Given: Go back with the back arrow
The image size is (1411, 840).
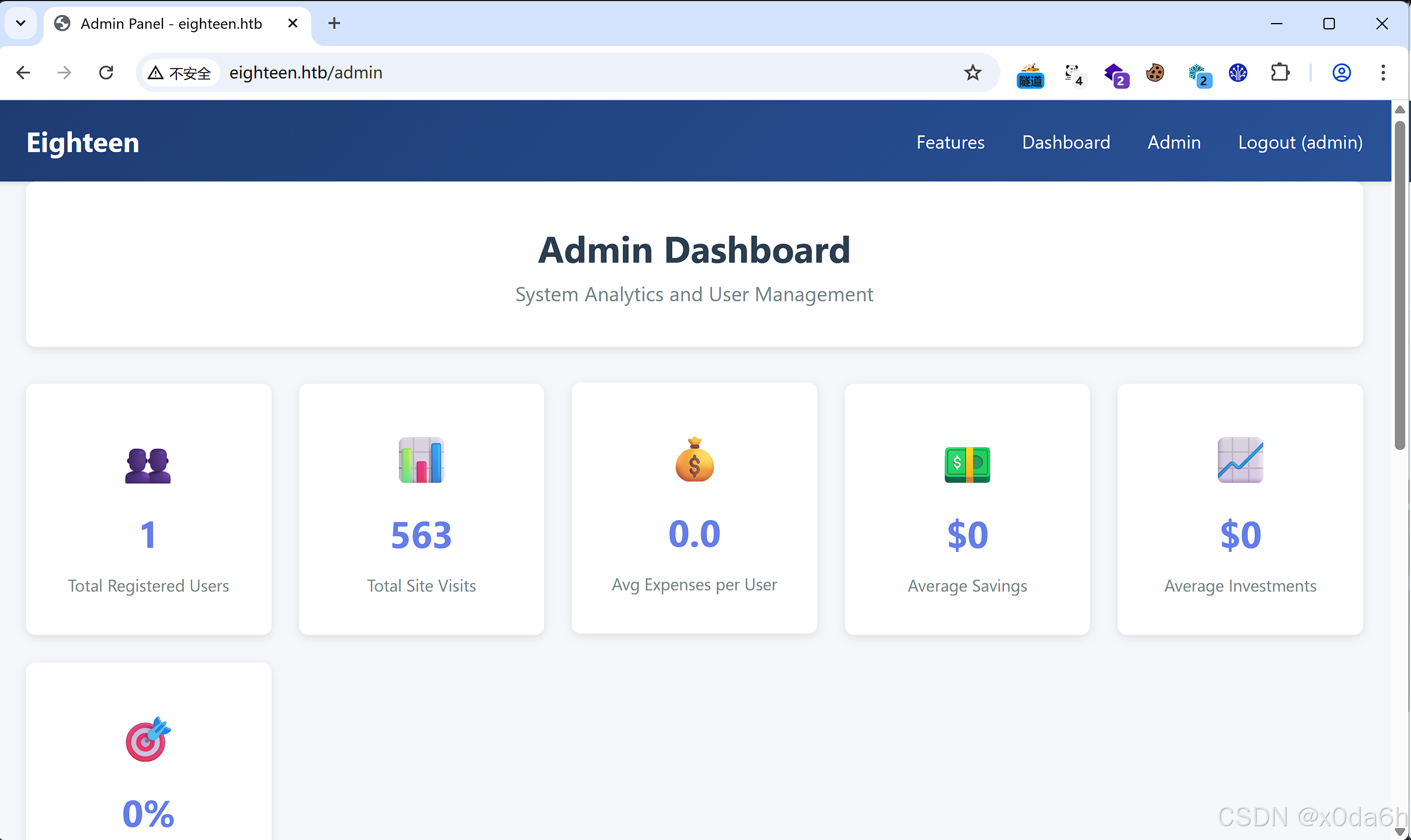Looking at the screenshot, I should (x=24, y=73).
